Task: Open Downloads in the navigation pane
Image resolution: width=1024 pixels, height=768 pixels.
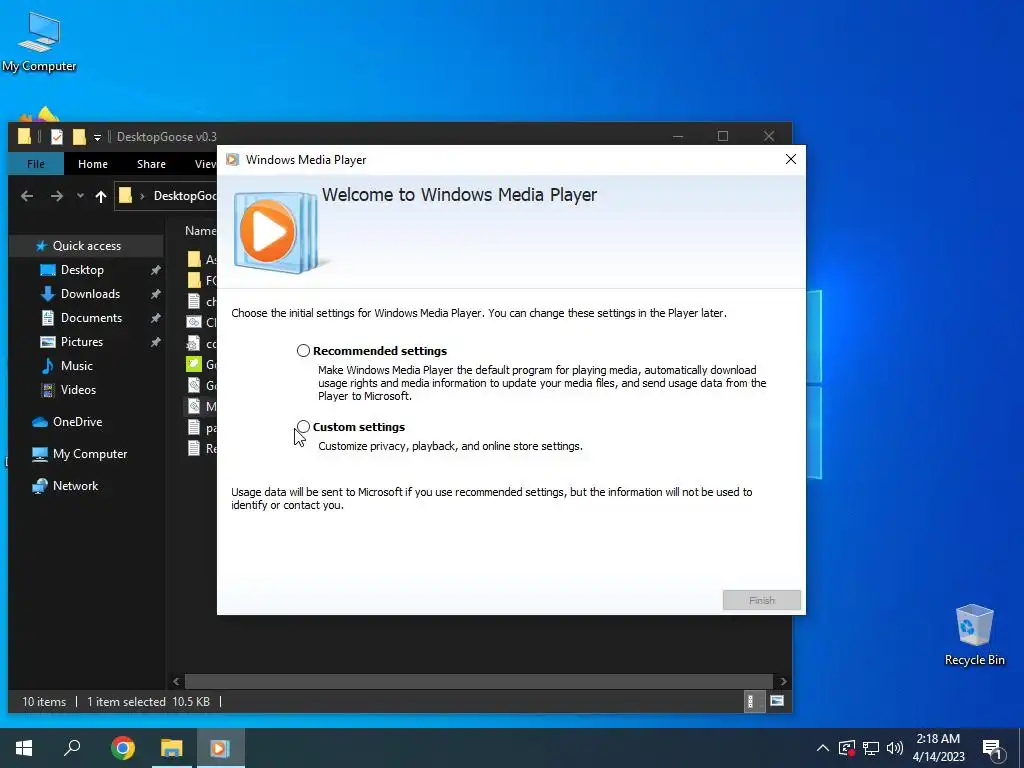Action: click(x=90, y=294)
